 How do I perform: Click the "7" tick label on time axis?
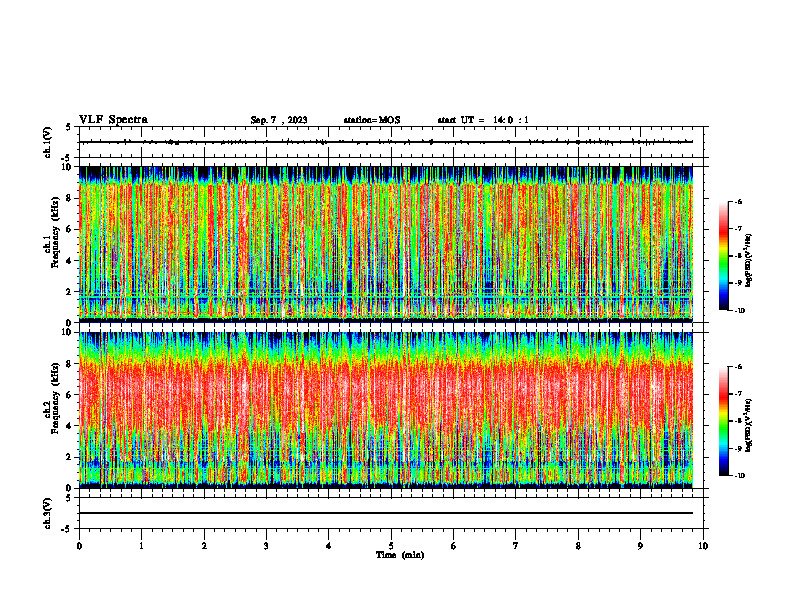(516, 546)
